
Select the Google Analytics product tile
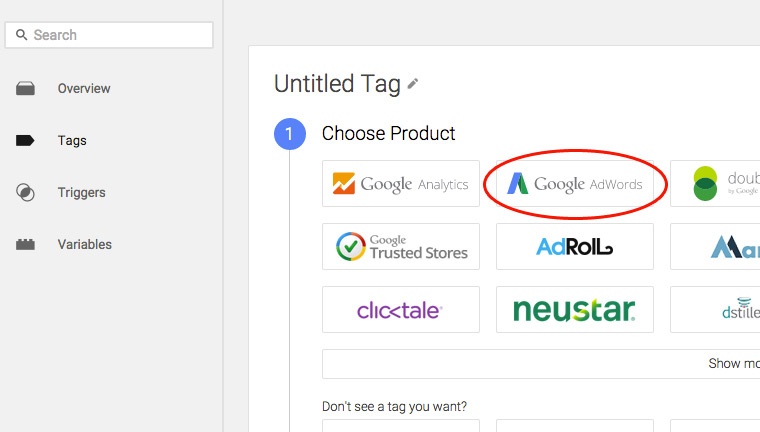point(400,184)
